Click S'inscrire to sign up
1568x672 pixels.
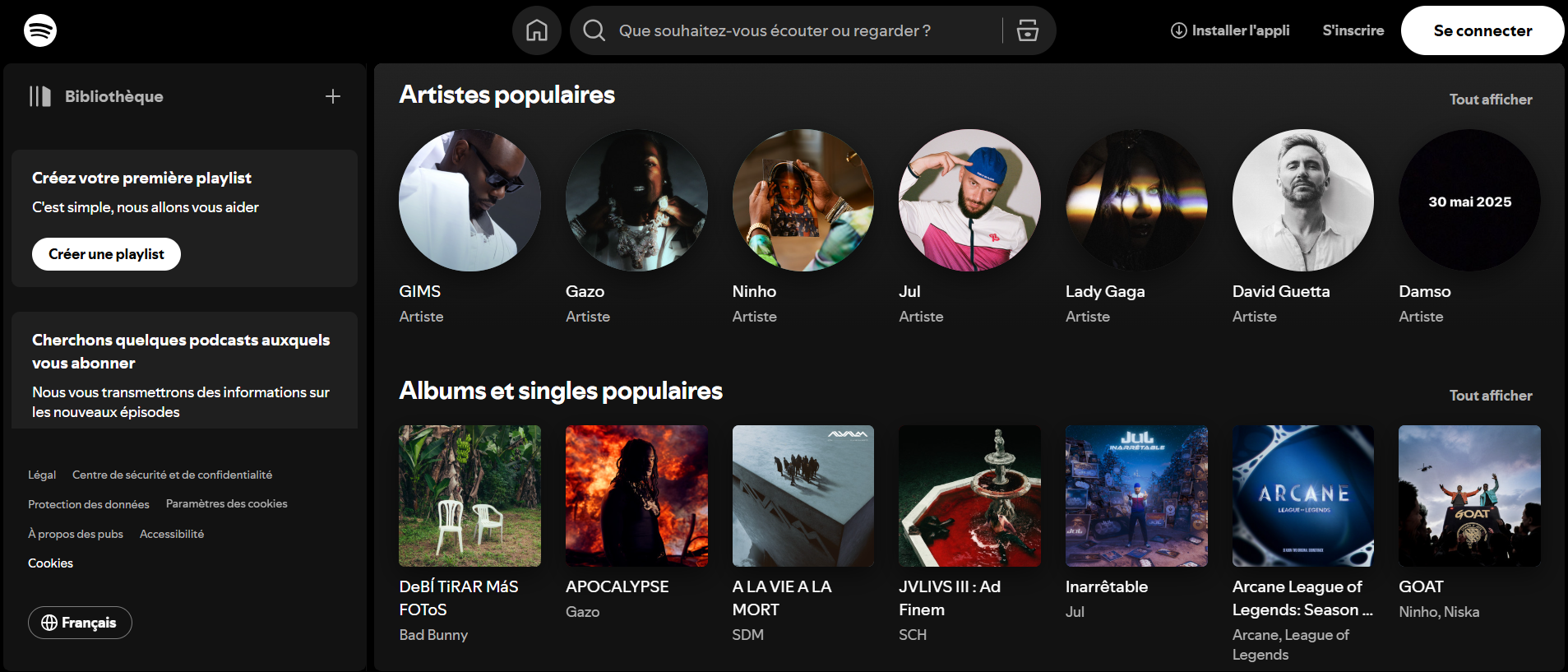point(1353,30)
